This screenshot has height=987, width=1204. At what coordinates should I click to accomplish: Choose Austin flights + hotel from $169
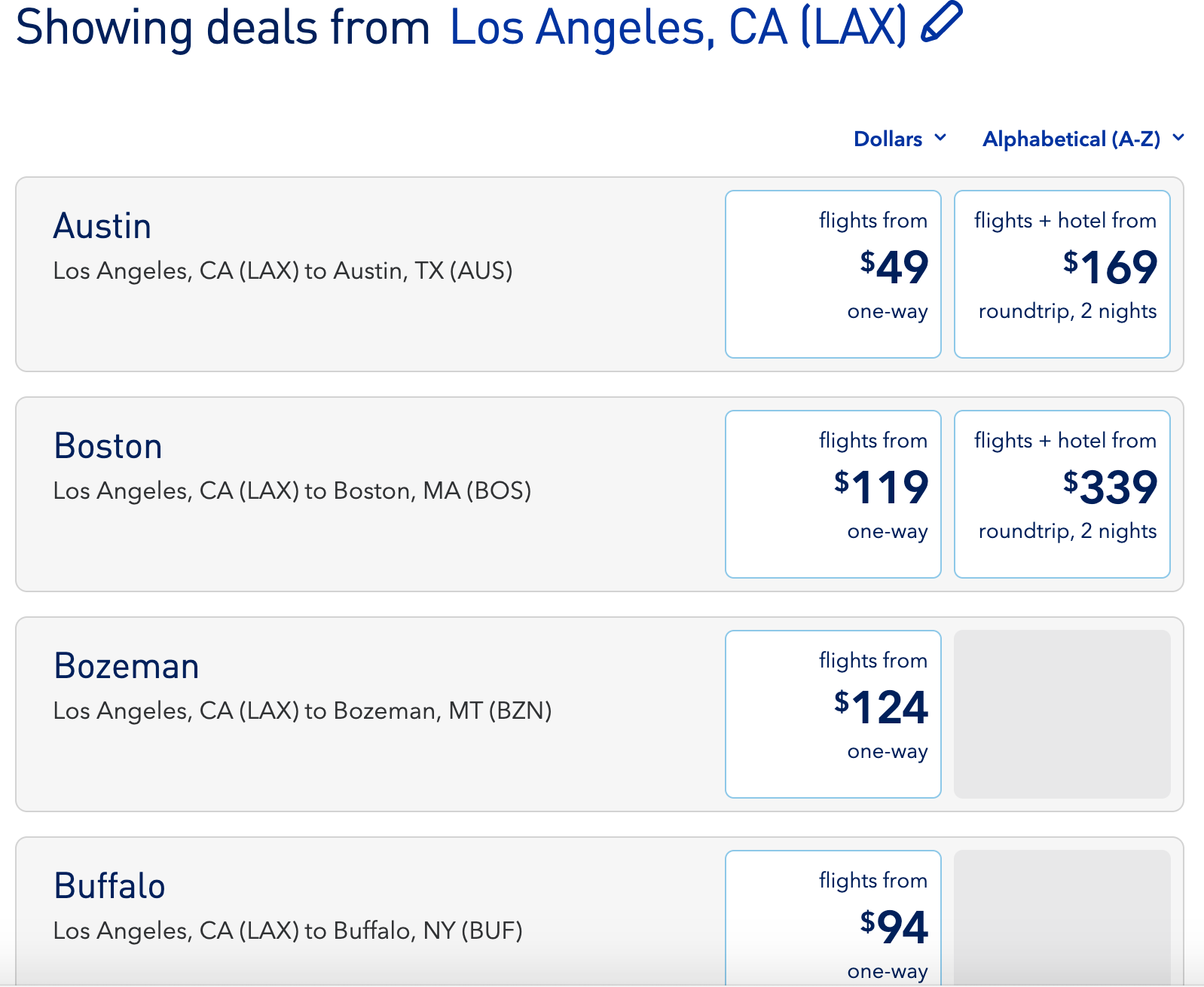point(1062,274)
